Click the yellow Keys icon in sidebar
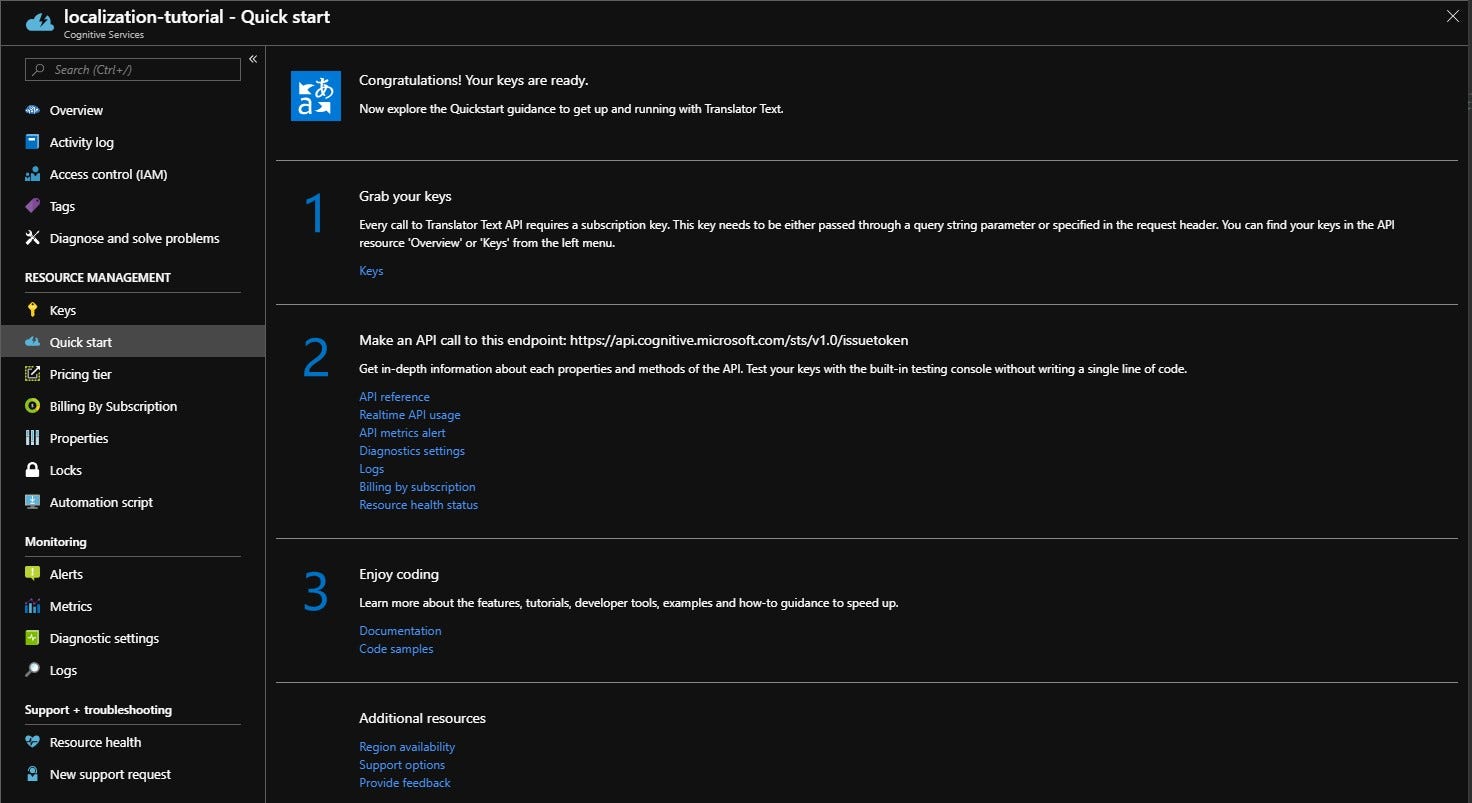This screenshot has width=1472, height=803. tap(32, 310)
